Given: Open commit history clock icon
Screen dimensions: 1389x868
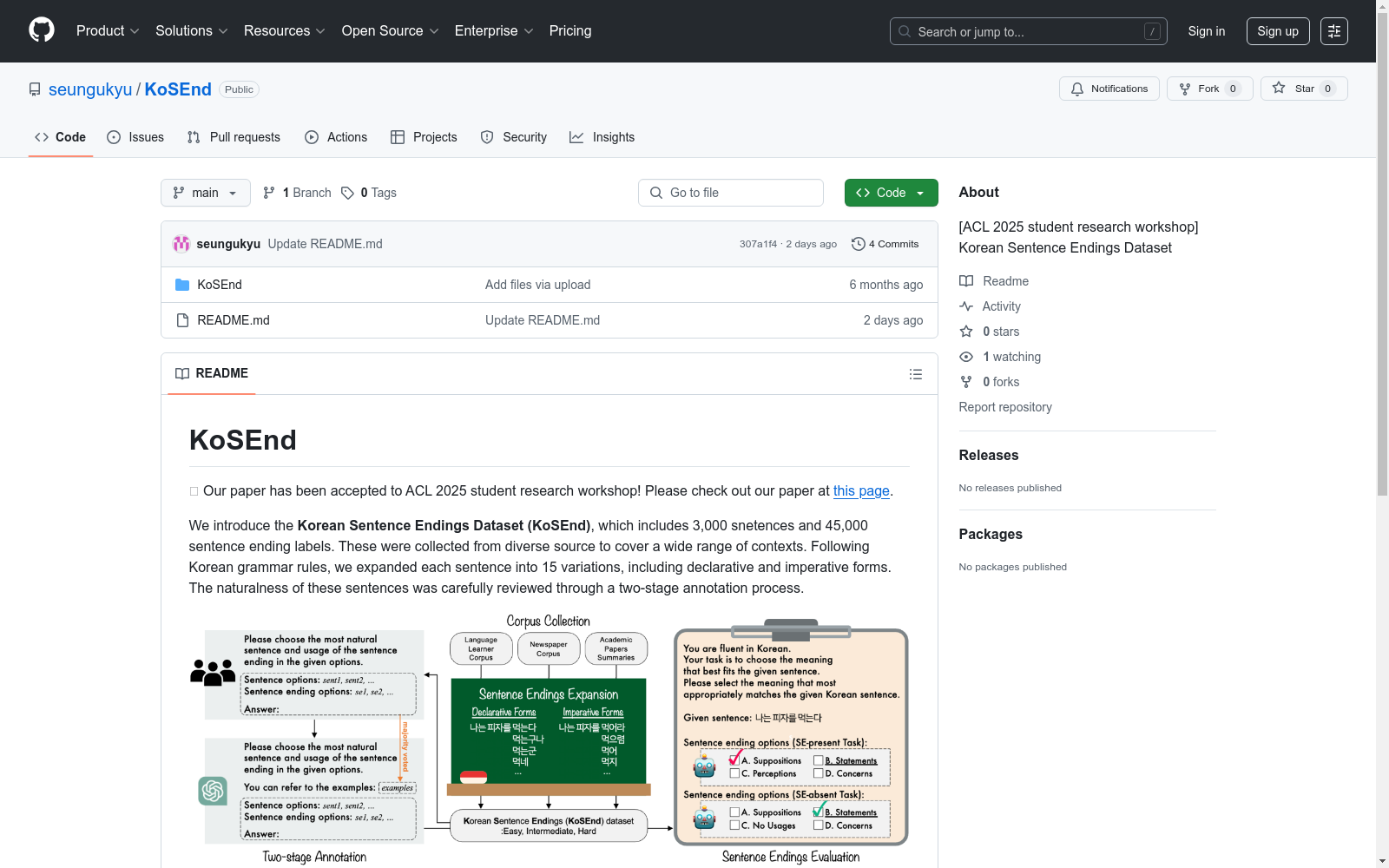Looking at the screenshot, I should [x=859, y=244].
